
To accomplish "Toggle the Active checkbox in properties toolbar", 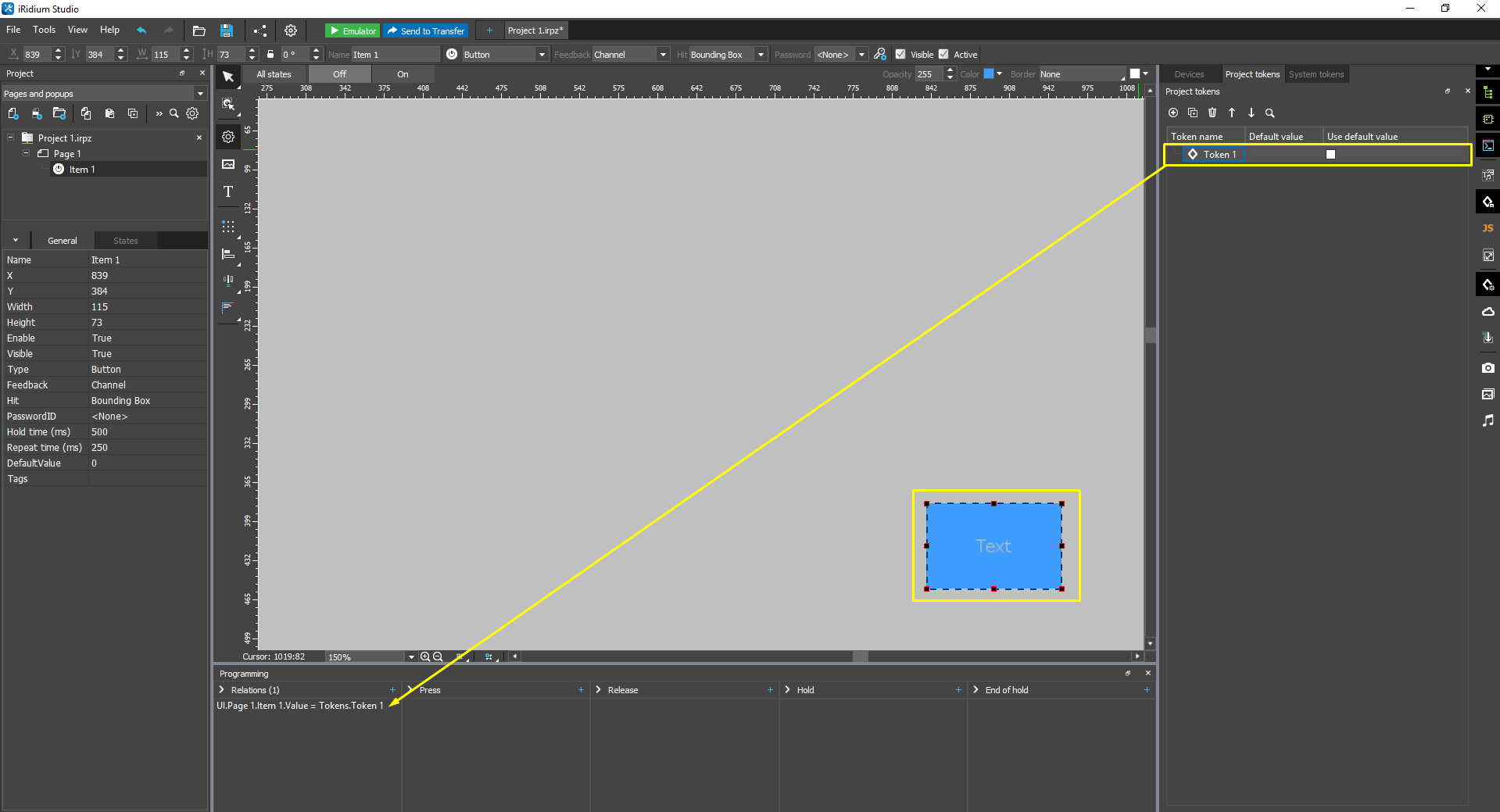I will coord(943,54).
